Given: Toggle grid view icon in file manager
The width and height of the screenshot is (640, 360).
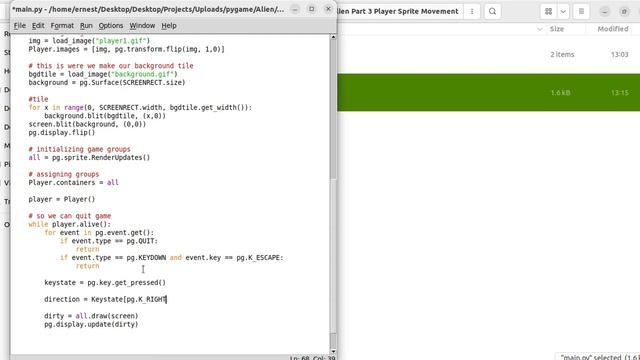Looking at the screenshot, I should pyautogui.click(x=549, y=11).
